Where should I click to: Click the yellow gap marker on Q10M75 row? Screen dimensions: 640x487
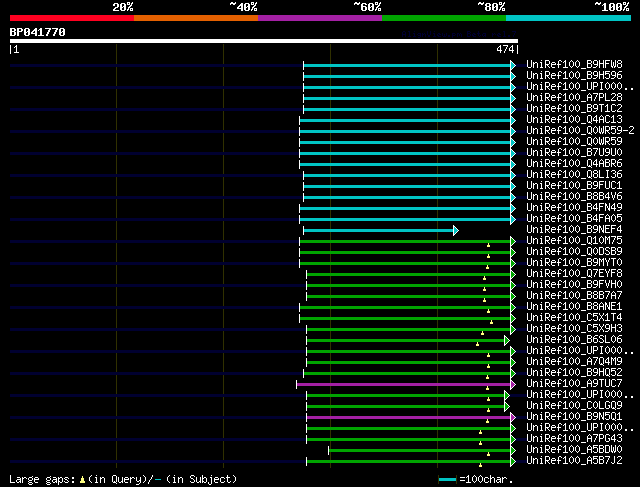click(x=489, y=244)
